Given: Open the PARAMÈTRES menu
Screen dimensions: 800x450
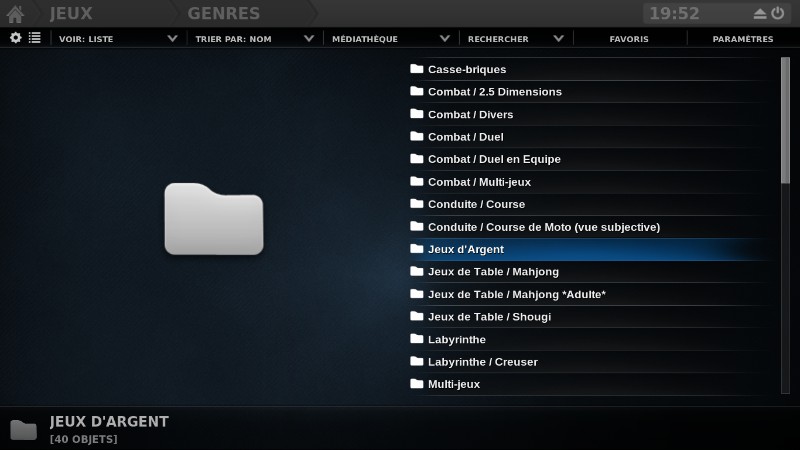Looking at the screenshot, I should pos(743,39).
